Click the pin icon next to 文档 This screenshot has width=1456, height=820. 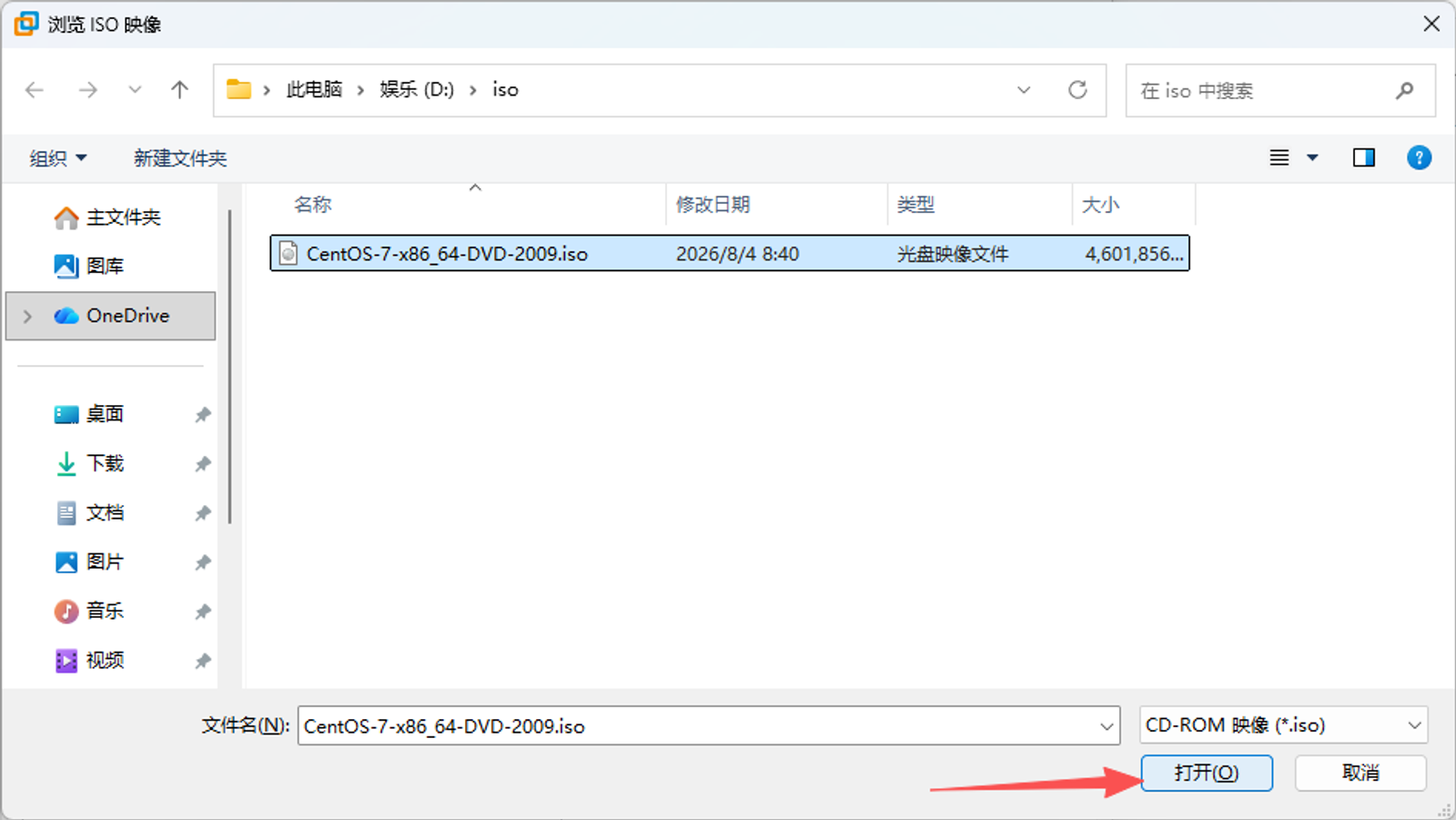coord(202,513)
